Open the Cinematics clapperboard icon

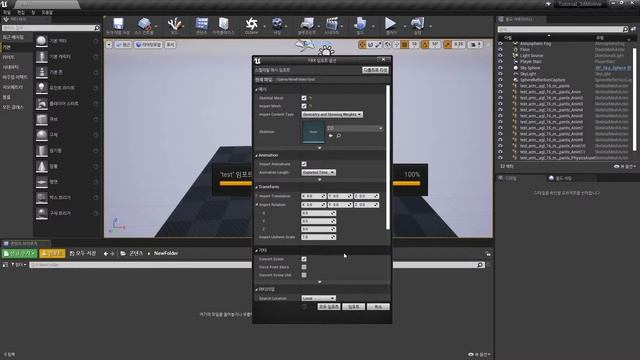coord(332,24)
